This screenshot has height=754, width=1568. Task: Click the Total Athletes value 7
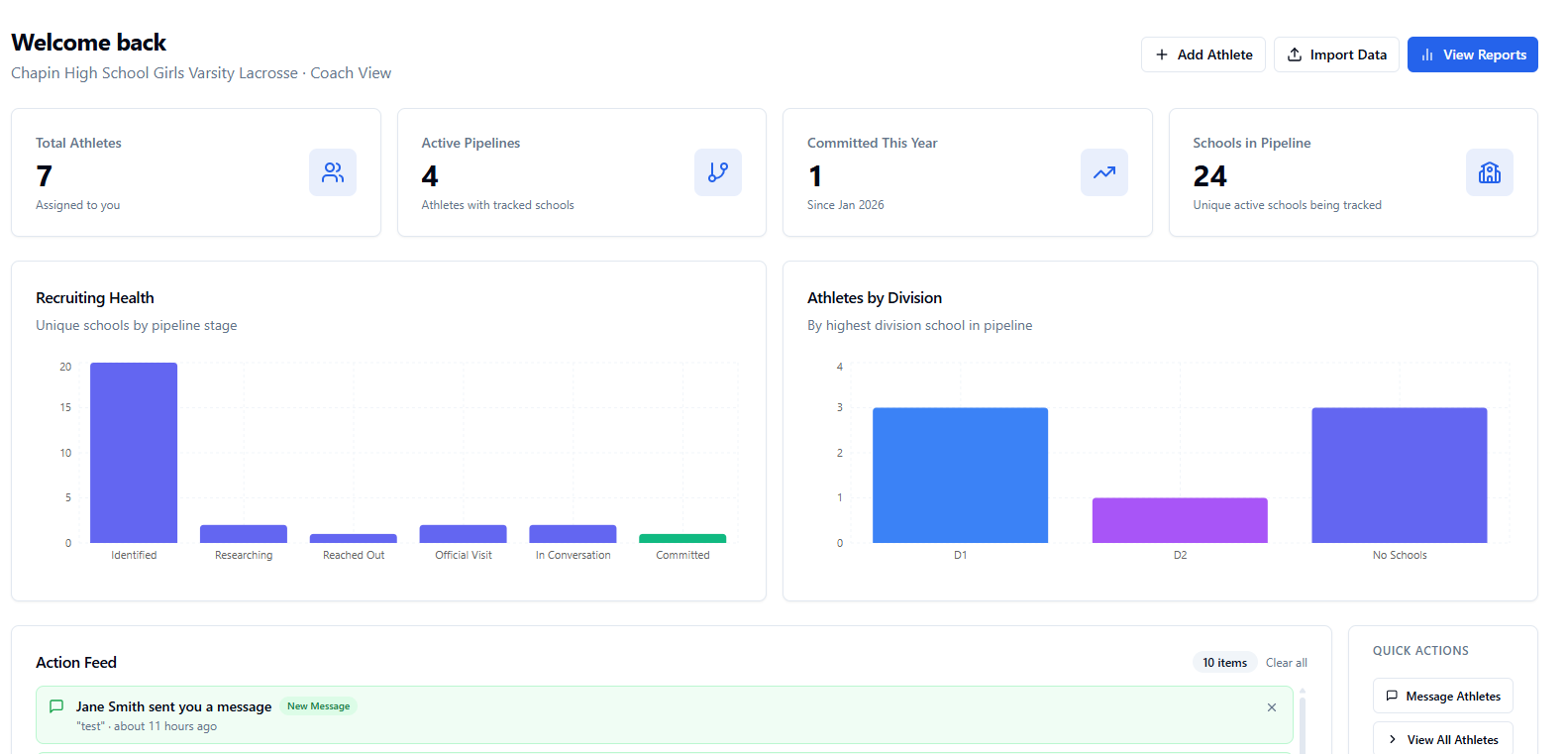[44, 176]
